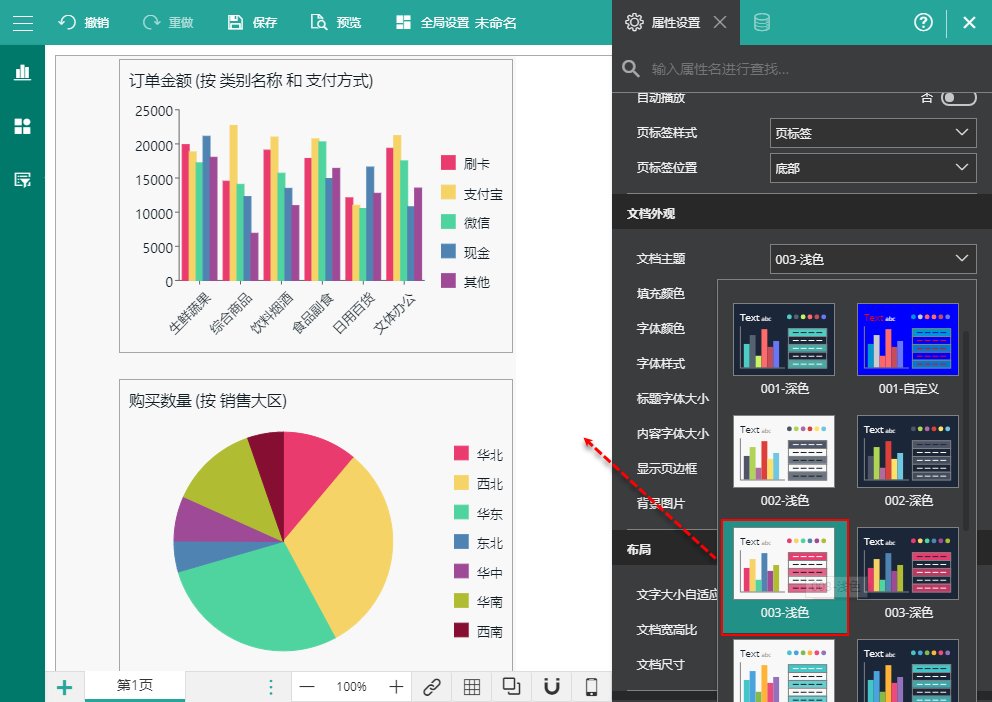Image resolution: width=992 pixels, height=702 pixels.
Task: Click the 刷卡 legend color swatch
Action: click(449, 163)
